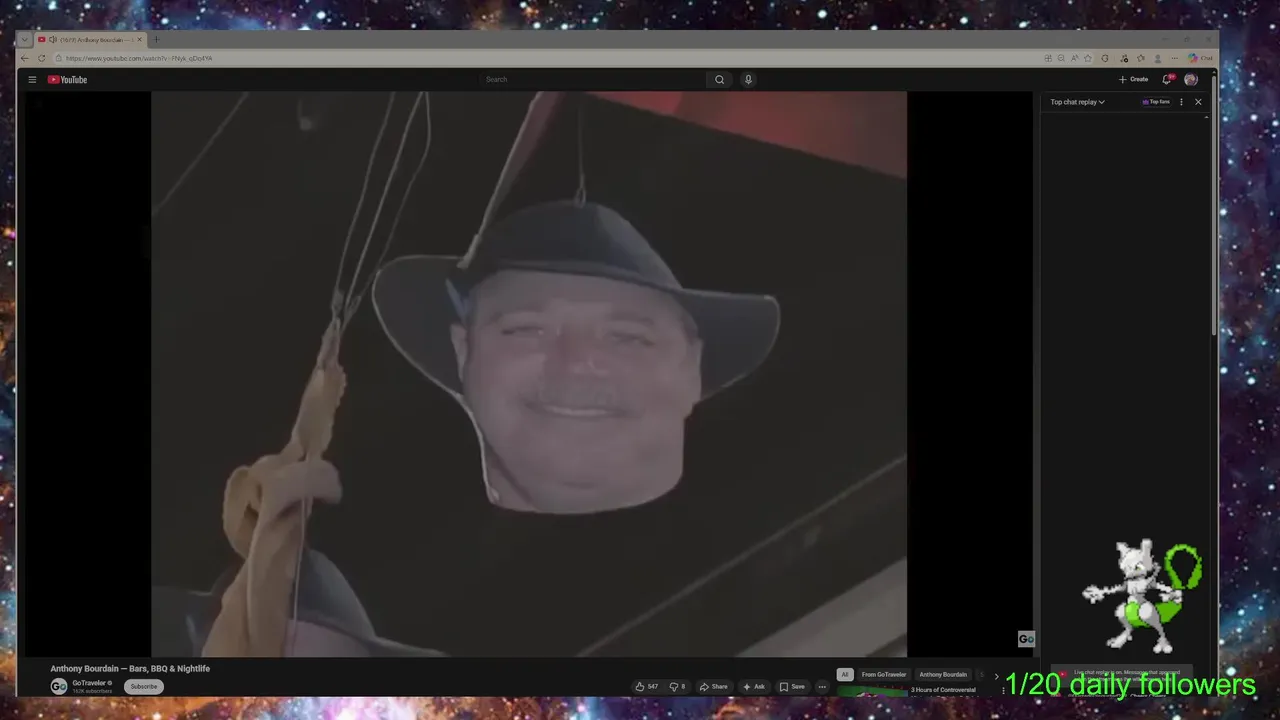Close the chat replay panel
Screen dimensions: 1280x720
tap(1198, 102)
